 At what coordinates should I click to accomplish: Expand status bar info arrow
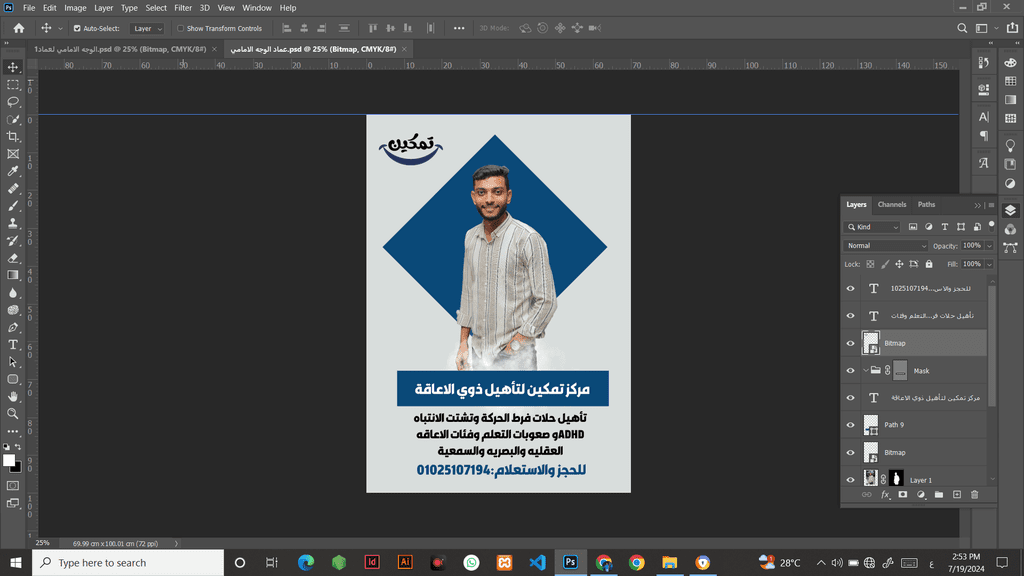[x=176, y=543]
